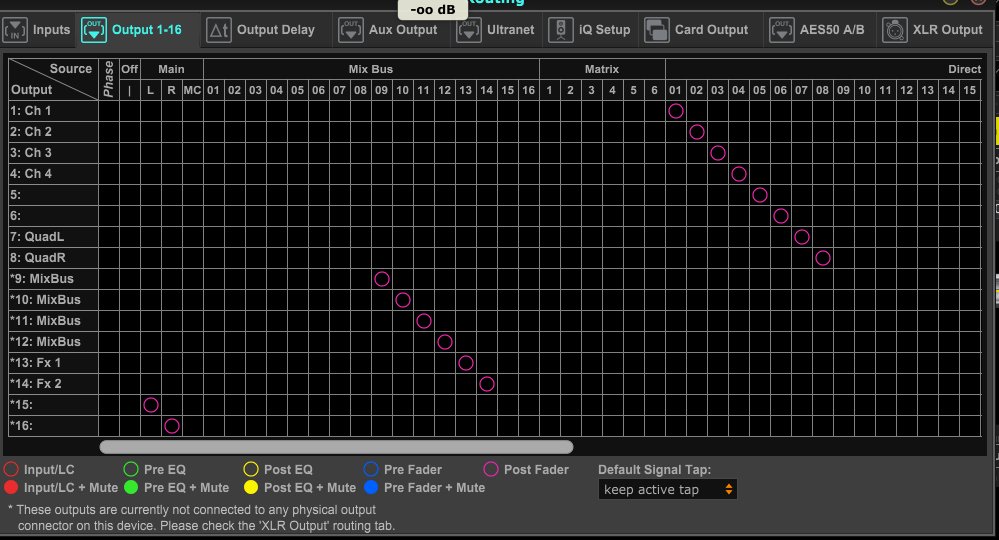This screenshot has height=540, width=999.
Task: Click the Off cell for Ch 2 row
Action: [x=130, y=132]
